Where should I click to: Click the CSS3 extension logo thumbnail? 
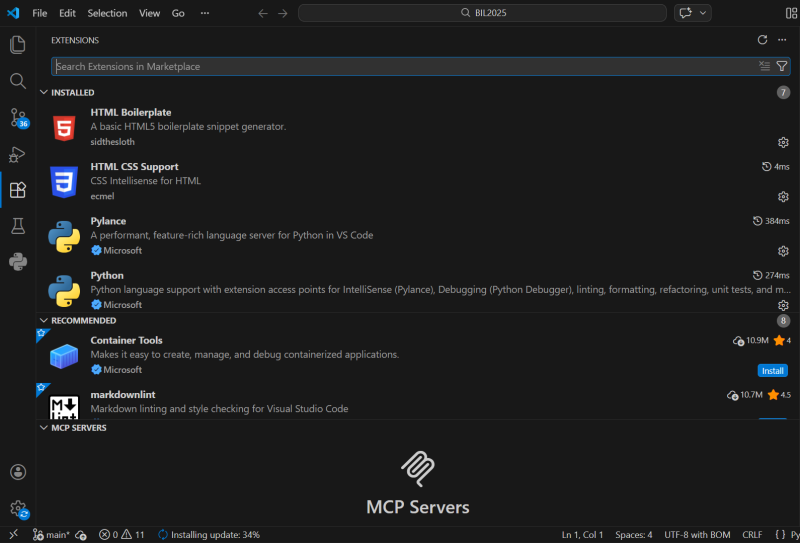coord(64,182)
